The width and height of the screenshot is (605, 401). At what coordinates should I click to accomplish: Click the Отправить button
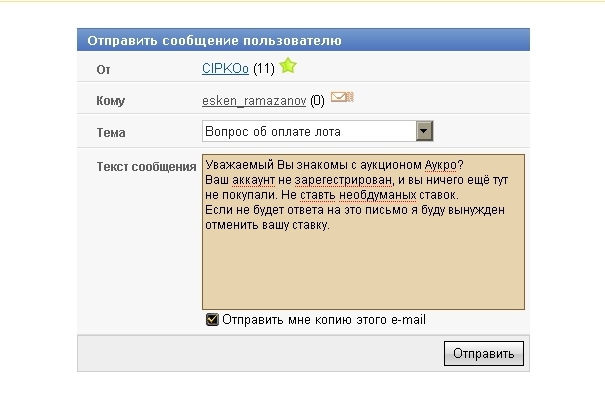coord(483,353)
